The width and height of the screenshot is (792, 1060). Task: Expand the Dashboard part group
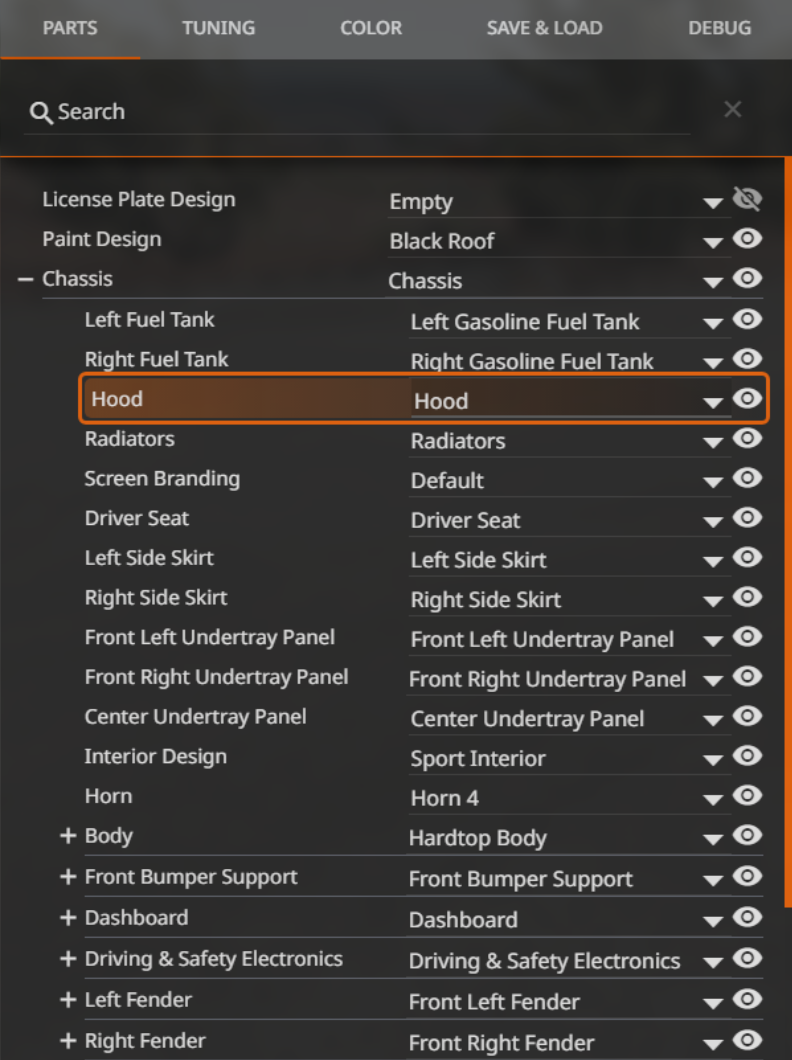pyautogui.click(x=68, y=918)
